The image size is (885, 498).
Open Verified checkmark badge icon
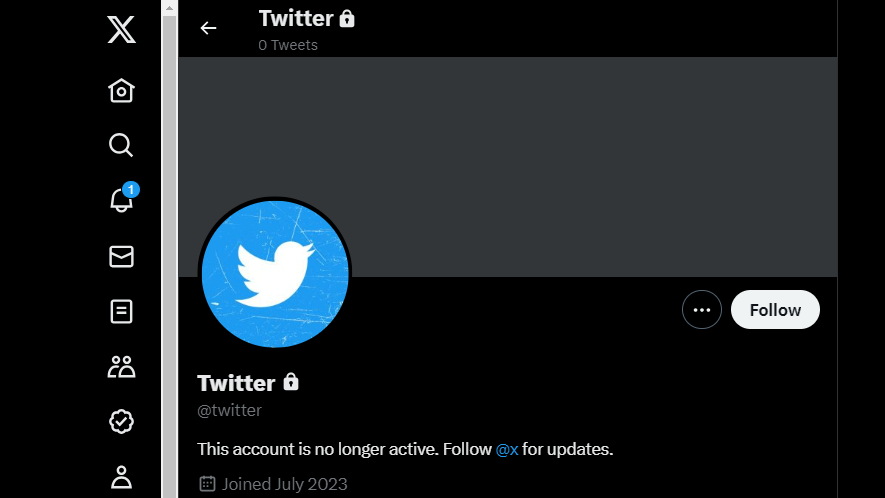(121, 421)
